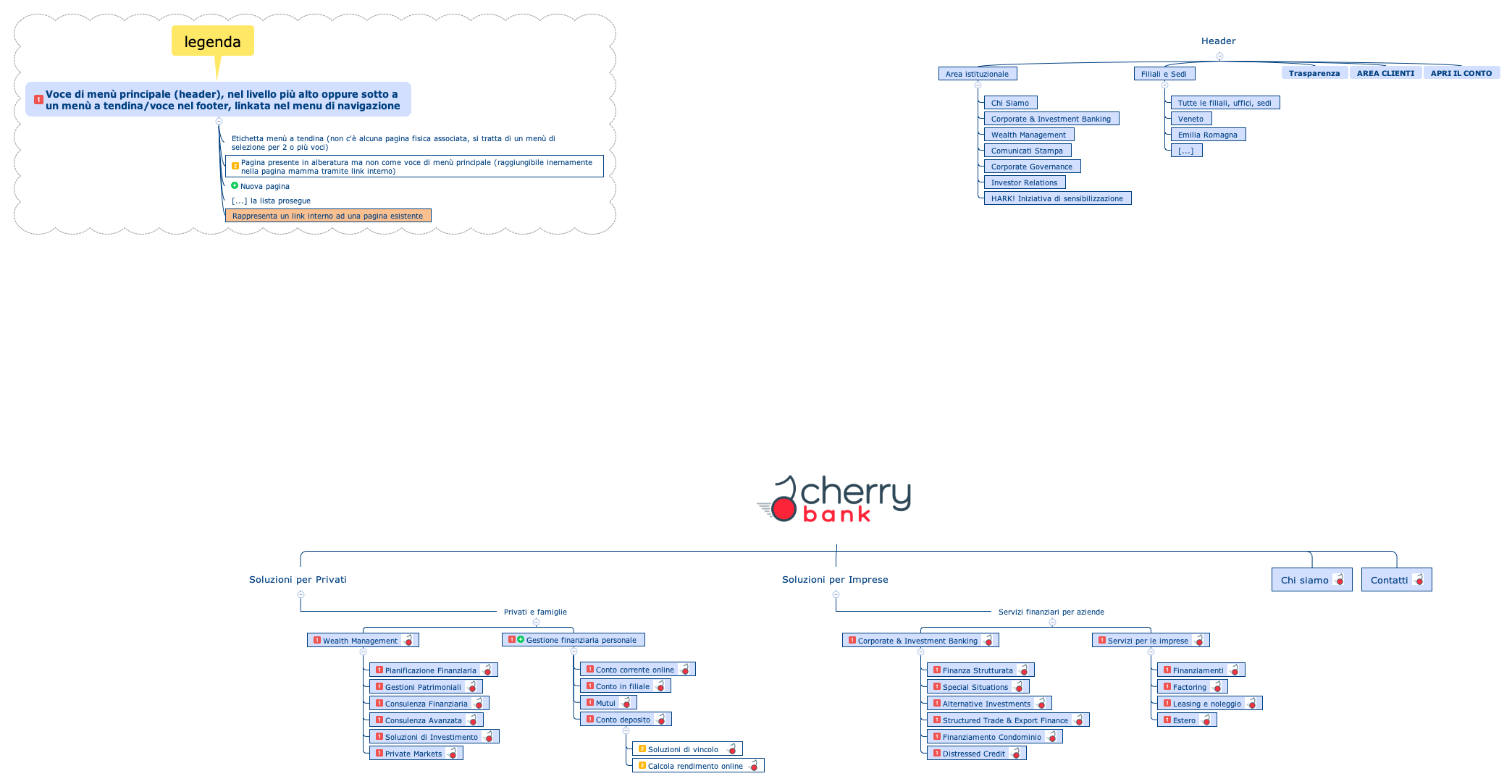The width and height of the screenshot is (1512, 784).
Task: Click cherry icon on Corporate & Investment Banking
Action: (x=989, y=640)
